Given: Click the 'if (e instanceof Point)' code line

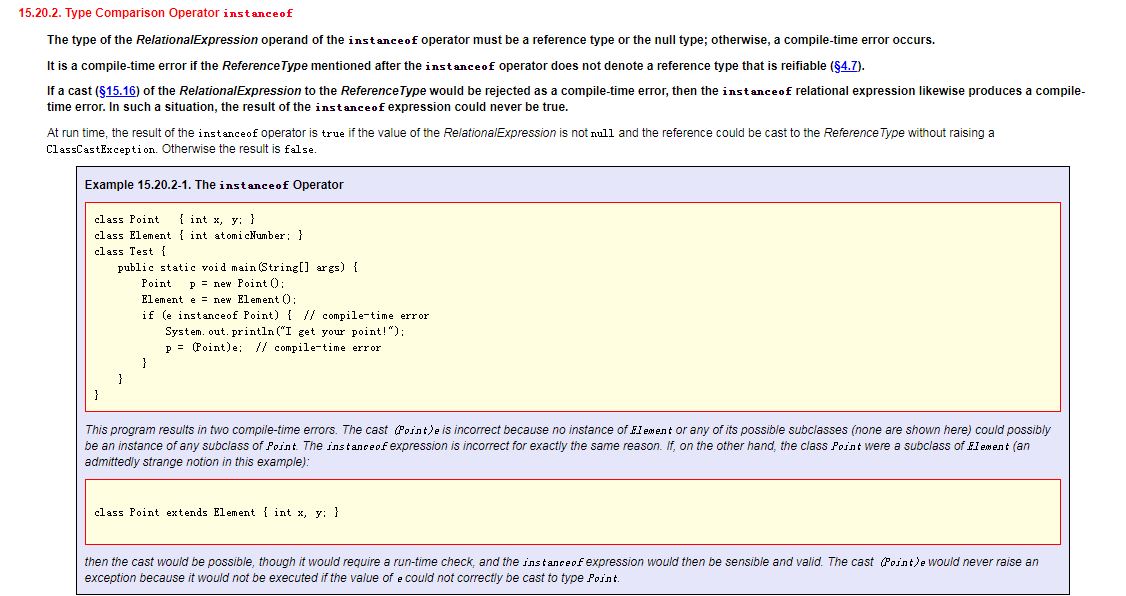Looking at the screenshot, I should [x=285, y=315].
